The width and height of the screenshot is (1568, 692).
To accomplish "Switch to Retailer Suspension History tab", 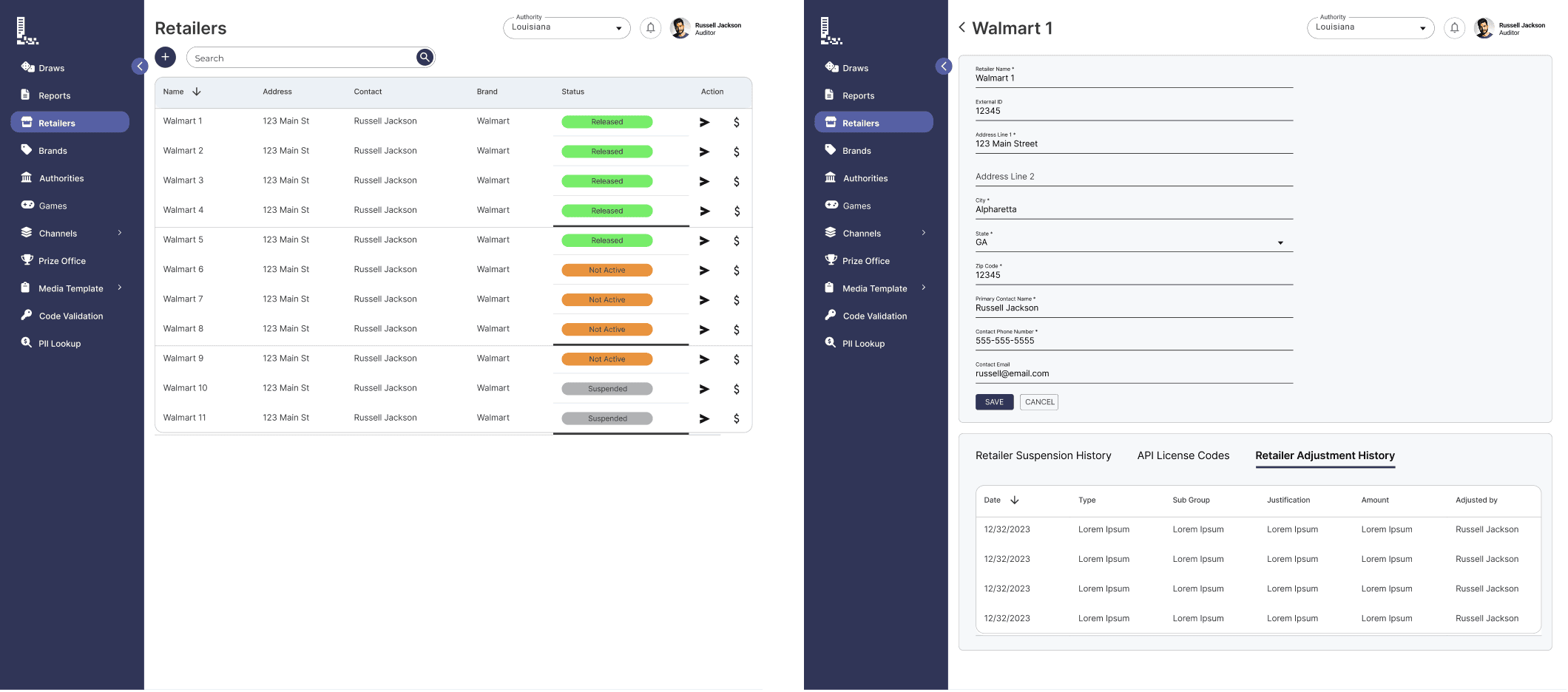I will coord(1043,455).
